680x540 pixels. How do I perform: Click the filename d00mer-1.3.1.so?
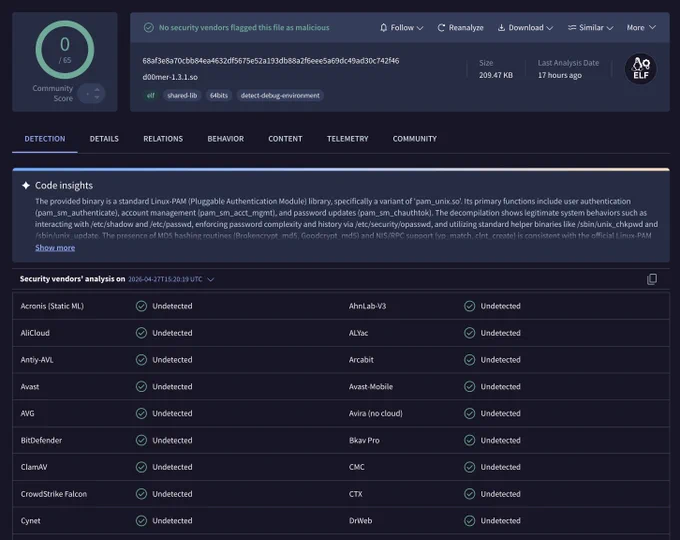(x=170, y=77)
